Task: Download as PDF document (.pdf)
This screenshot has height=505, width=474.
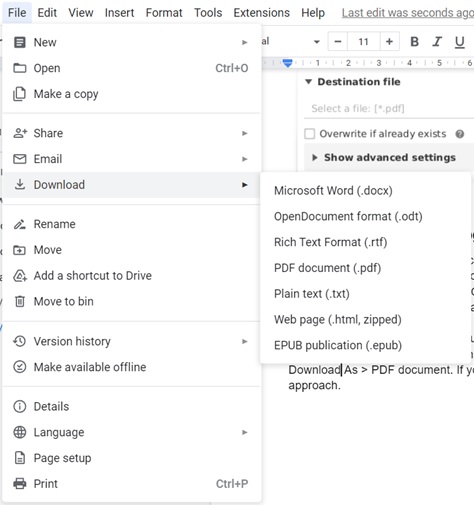Action: (366, 268)
